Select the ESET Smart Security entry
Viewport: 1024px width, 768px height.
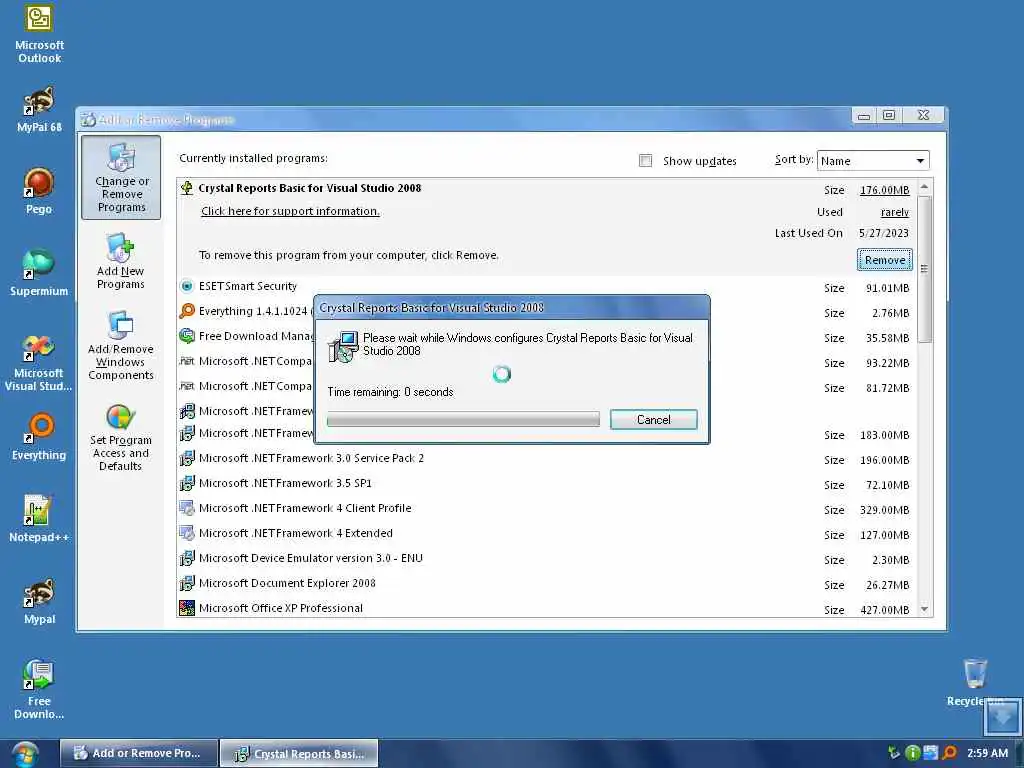[248, 286]
